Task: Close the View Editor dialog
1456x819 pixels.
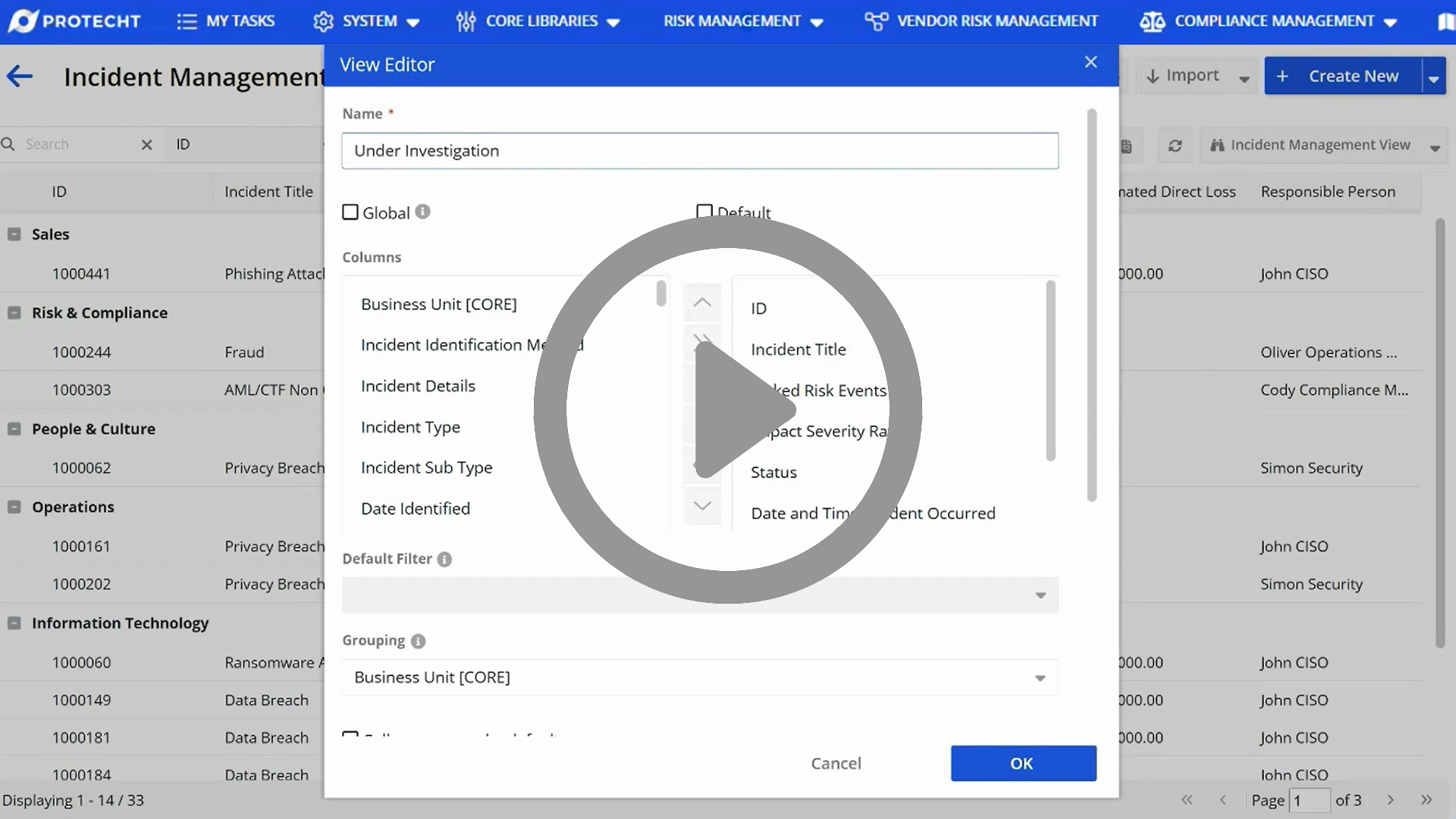Action: coord(1090,61)
